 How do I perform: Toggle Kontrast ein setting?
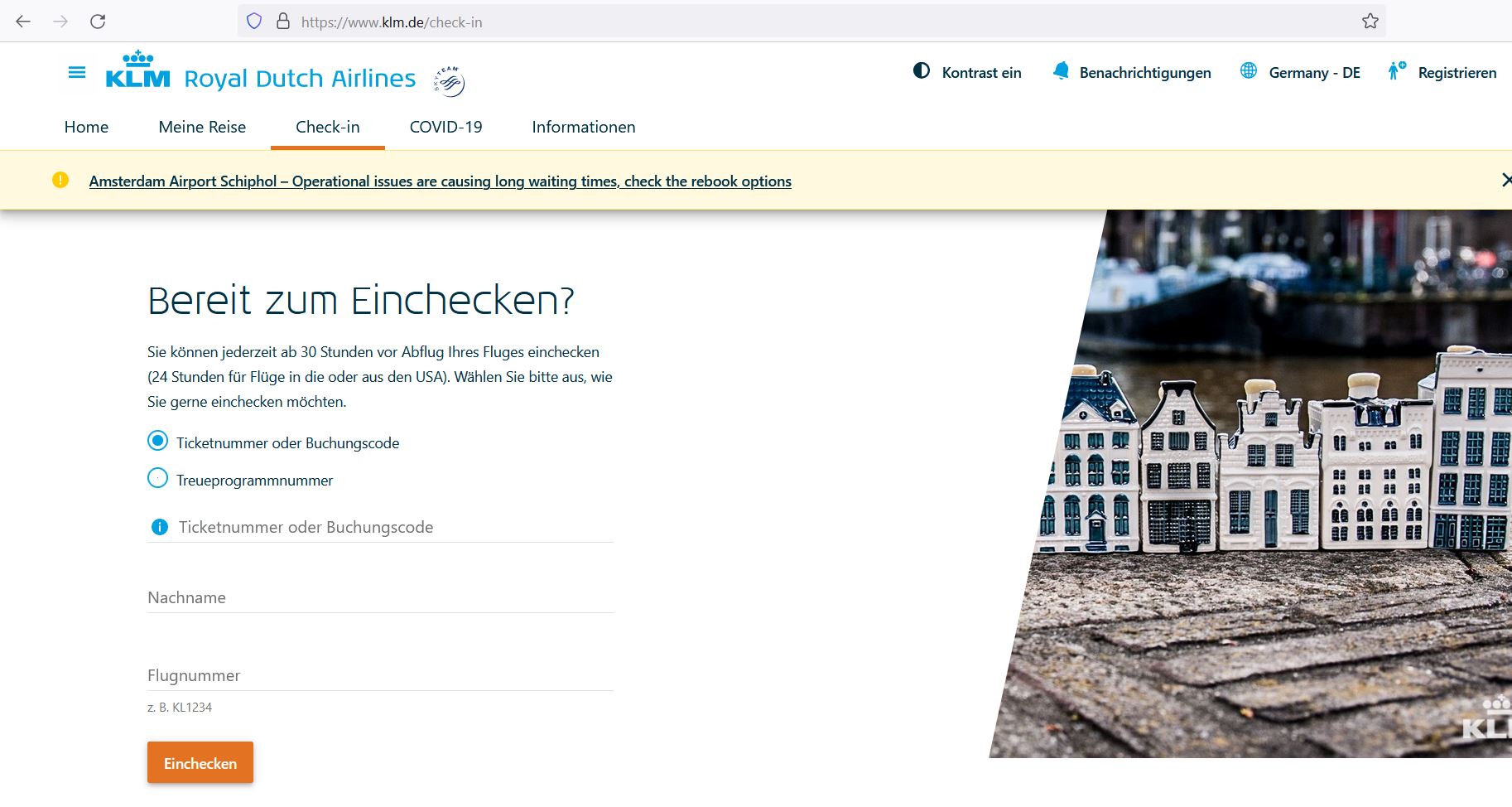click(x=967, y=72)
